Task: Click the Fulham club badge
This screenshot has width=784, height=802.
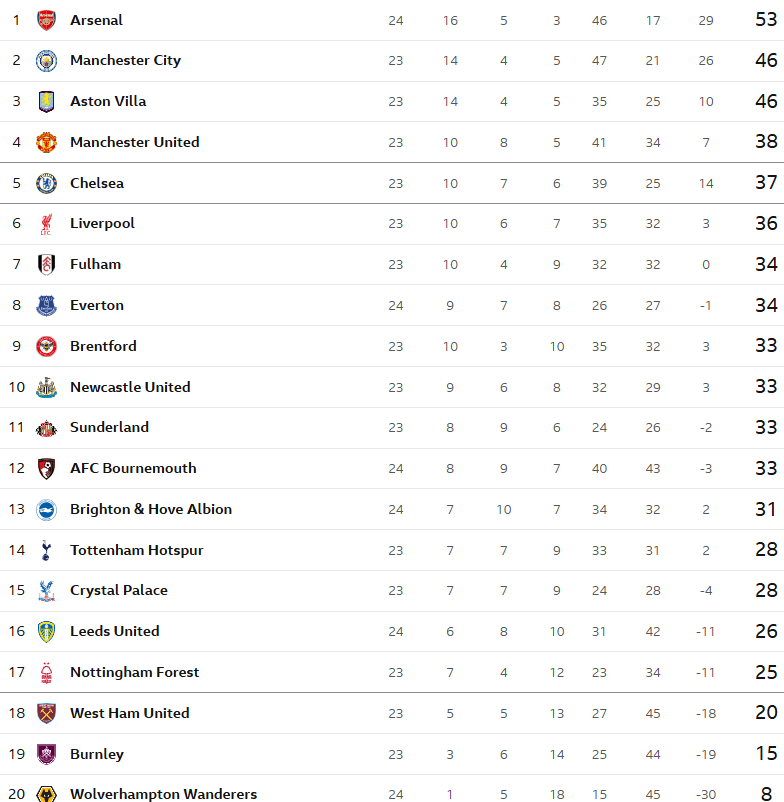Action: coord(46,265)
